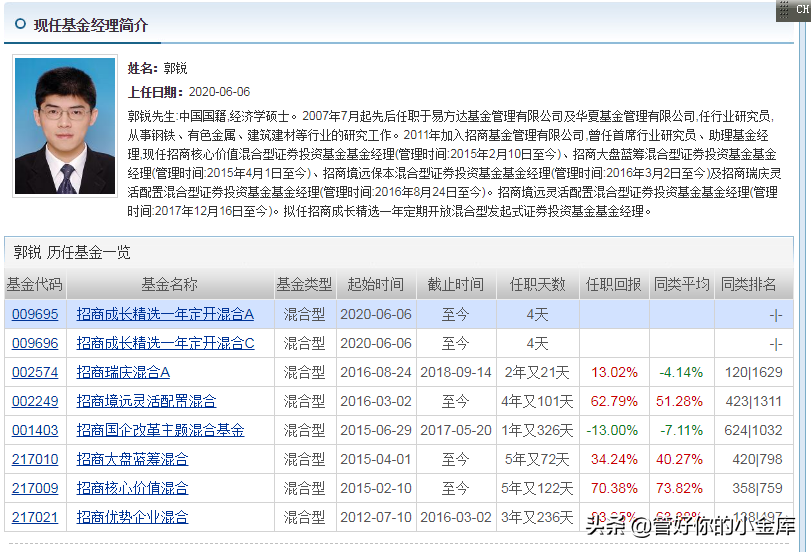Open 招商优势企业混合 fund link
Viewport: 811px width, 552px height.
[x=132, y=517]
